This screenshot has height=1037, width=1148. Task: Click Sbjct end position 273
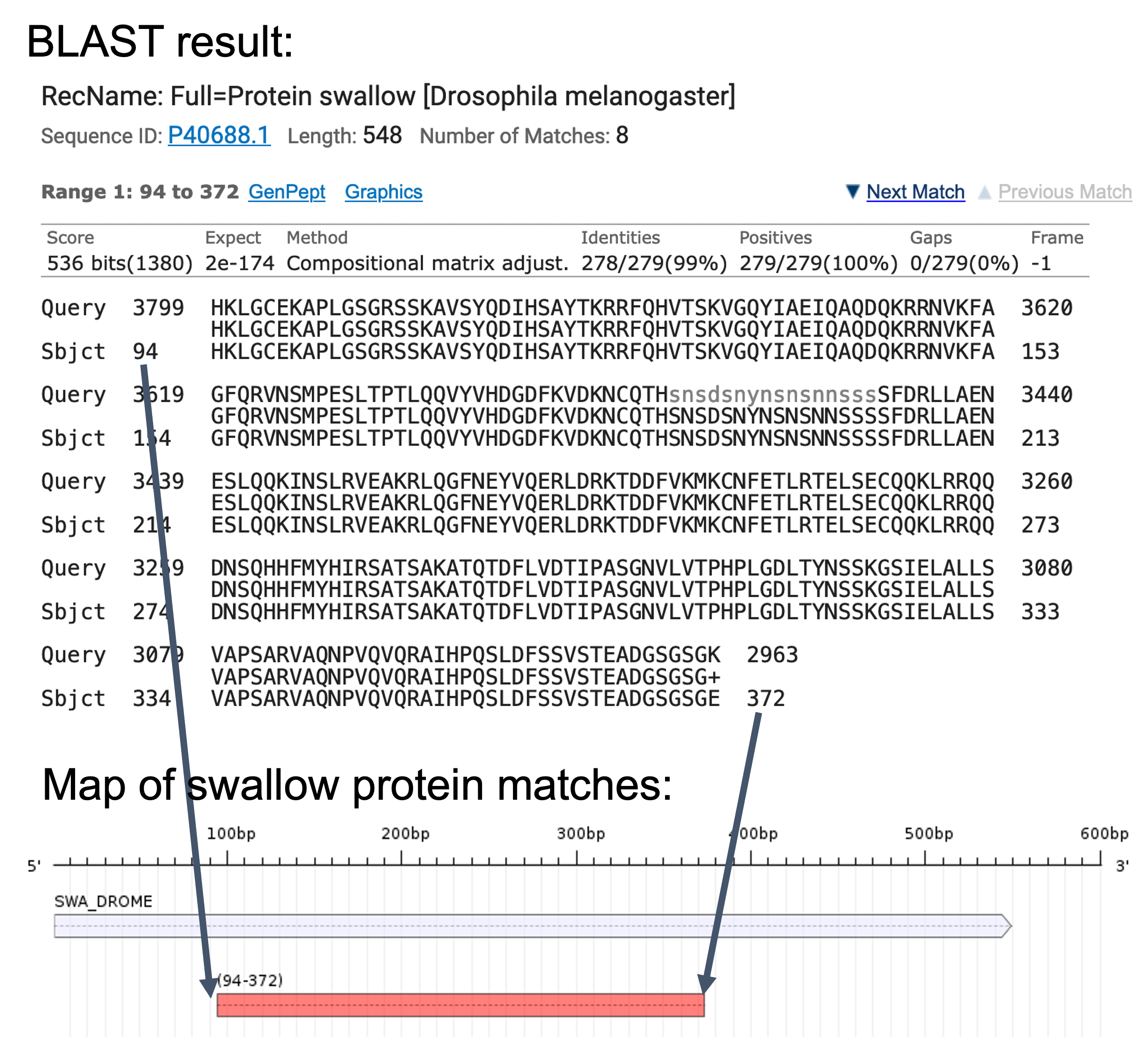coord(1040,524)
